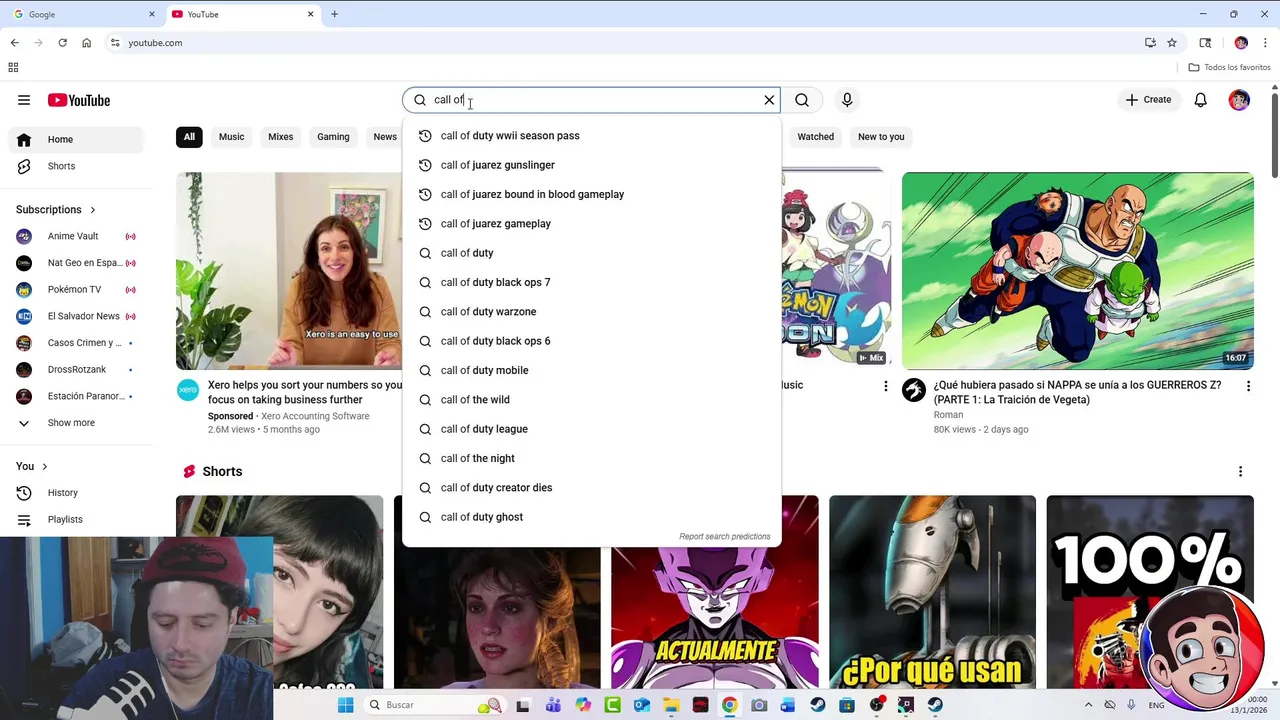Select the New to you chip

881,137
